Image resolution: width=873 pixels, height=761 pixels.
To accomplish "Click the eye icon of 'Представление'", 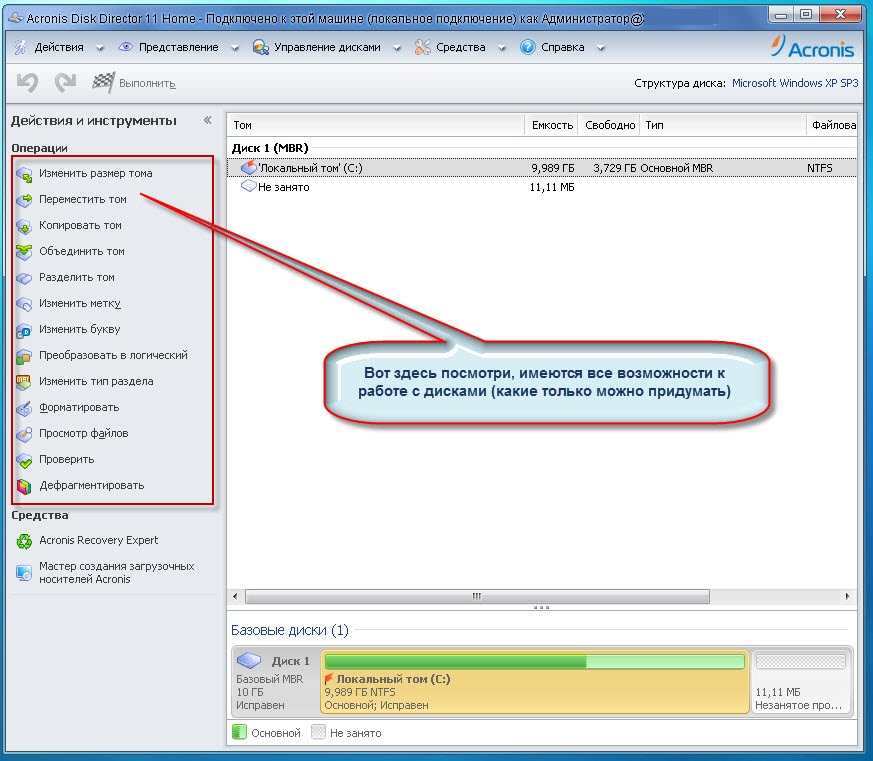I will (x=125, y=47).
